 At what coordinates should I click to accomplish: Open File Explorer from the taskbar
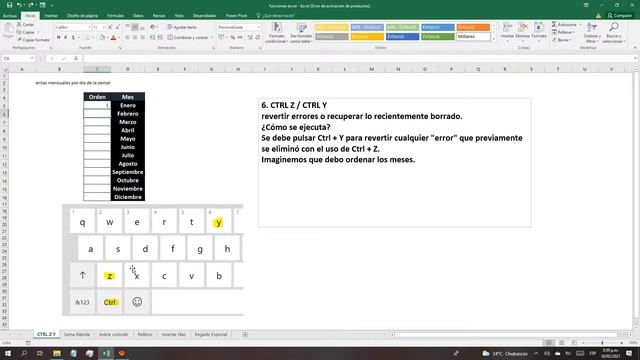(57, 353)
